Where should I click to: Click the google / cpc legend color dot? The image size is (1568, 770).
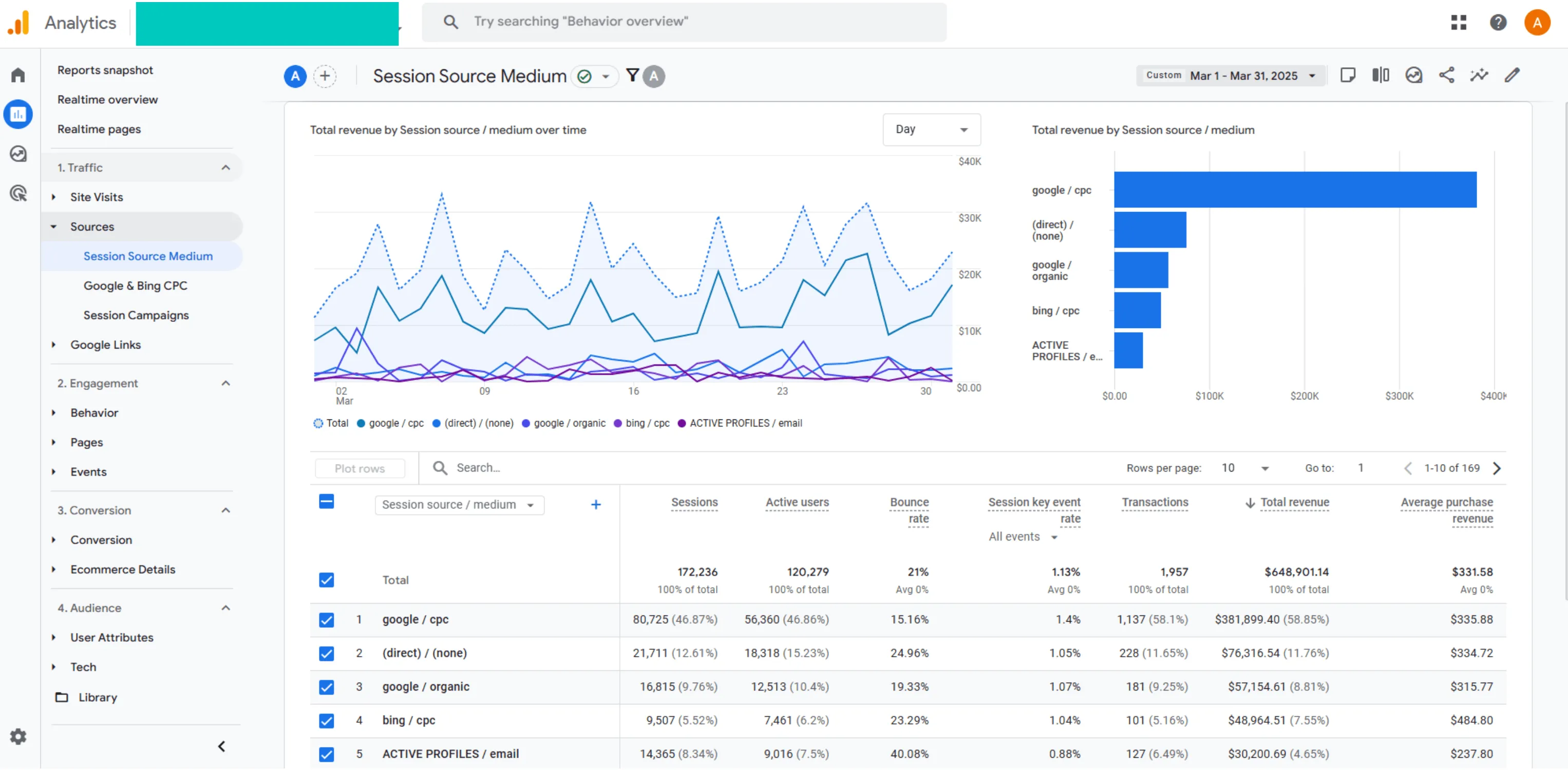(x=361, y=423)
